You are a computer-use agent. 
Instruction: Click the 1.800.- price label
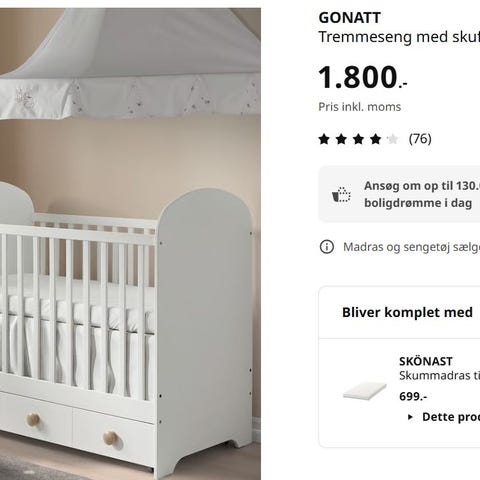(363, 77)
